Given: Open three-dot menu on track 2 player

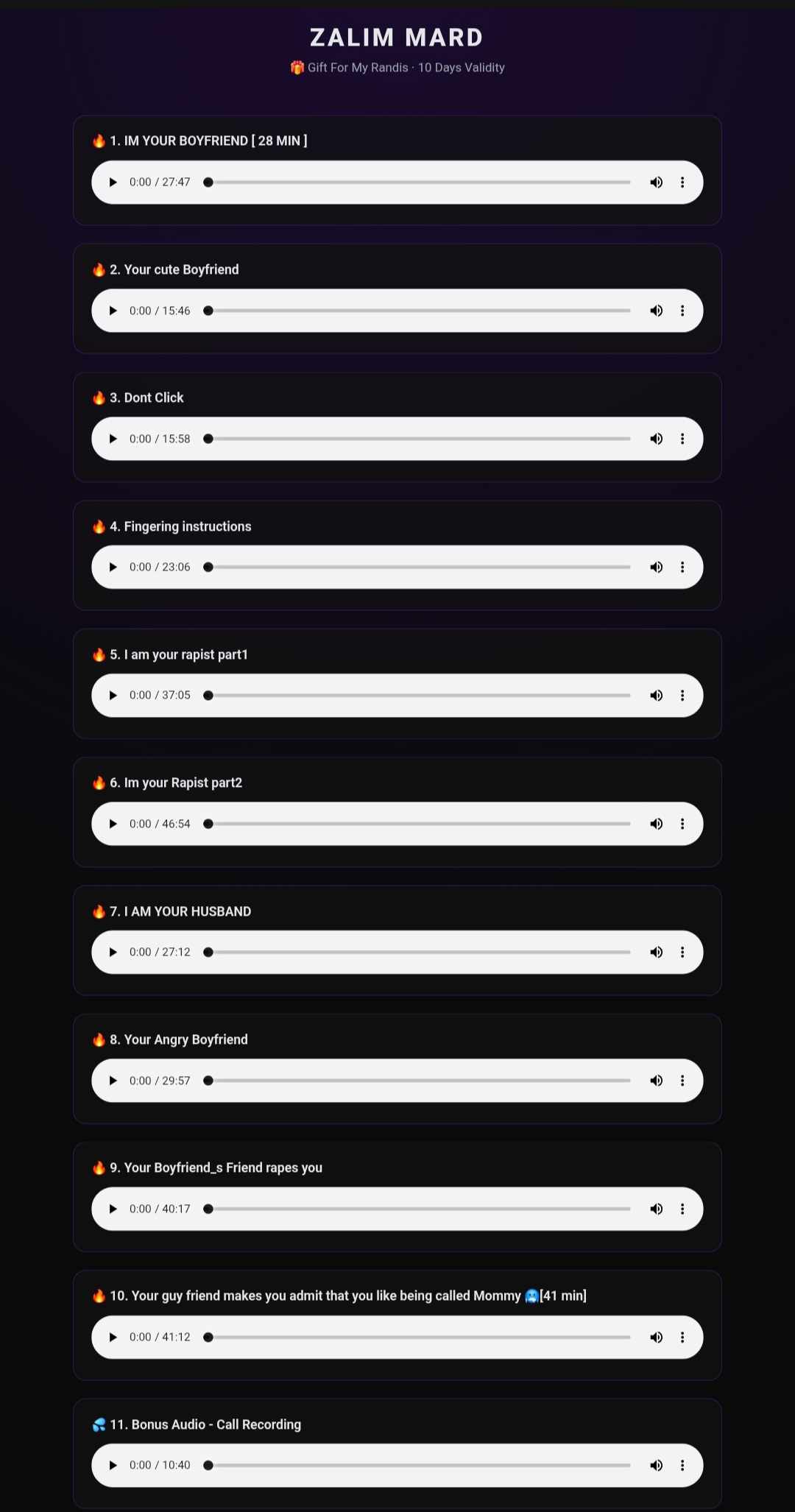Looking at the screenshot, I should (682, 311).
